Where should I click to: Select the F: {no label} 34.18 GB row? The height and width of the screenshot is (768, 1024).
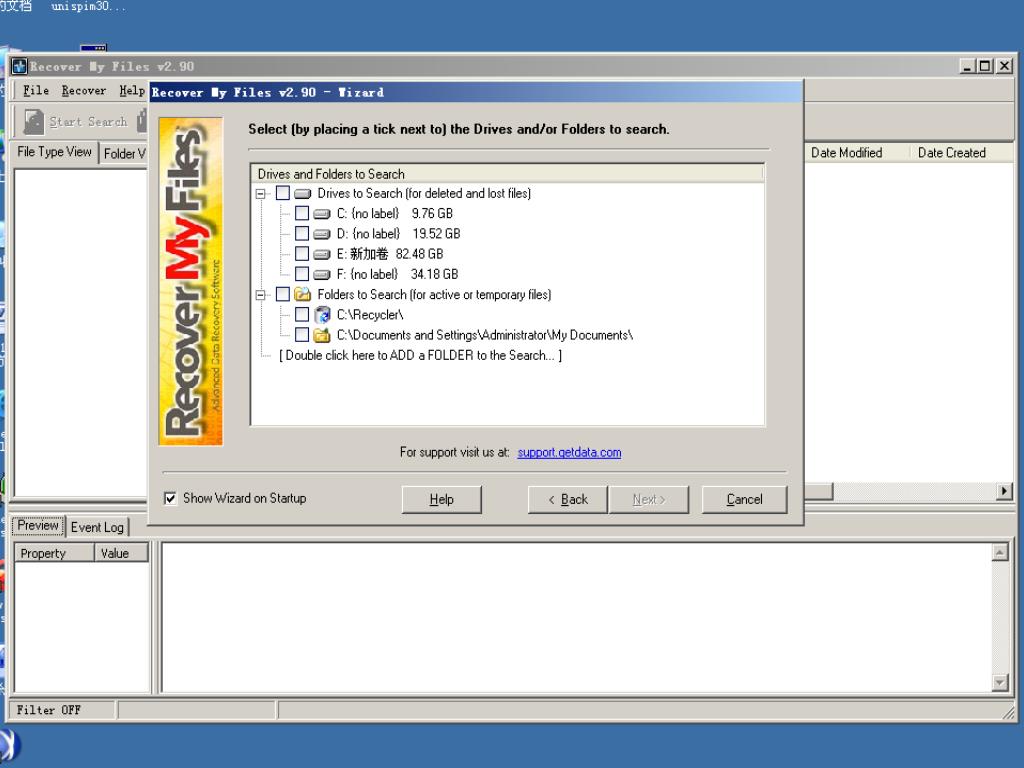pos(397,274)
